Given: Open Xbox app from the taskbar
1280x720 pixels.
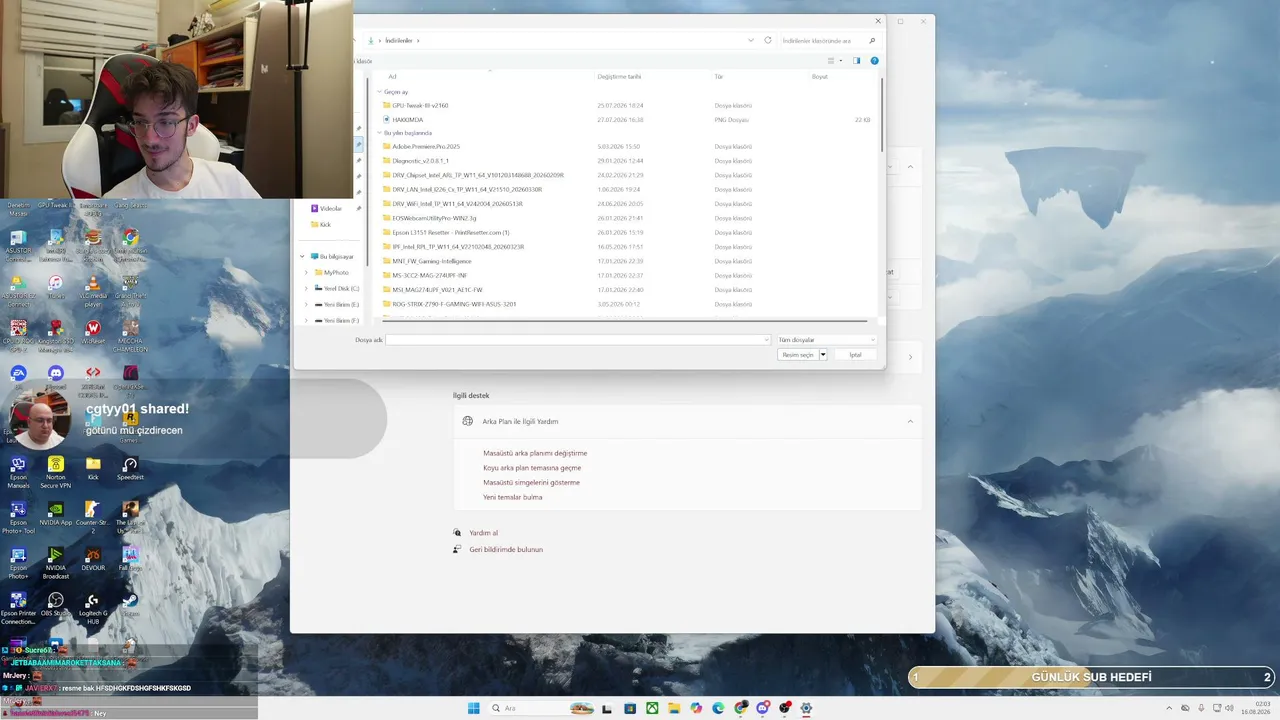Looking at the screenshot, I should point(652,708).
